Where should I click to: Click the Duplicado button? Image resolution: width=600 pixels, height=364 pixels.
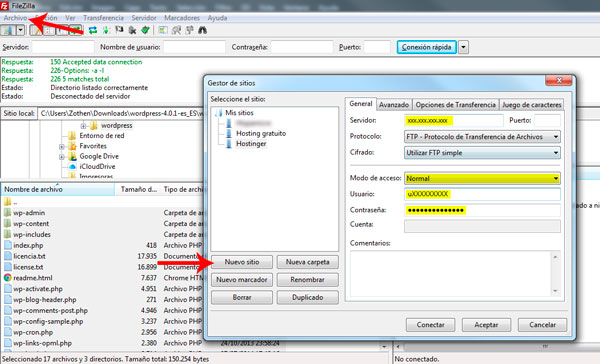(x=308, y=297)
